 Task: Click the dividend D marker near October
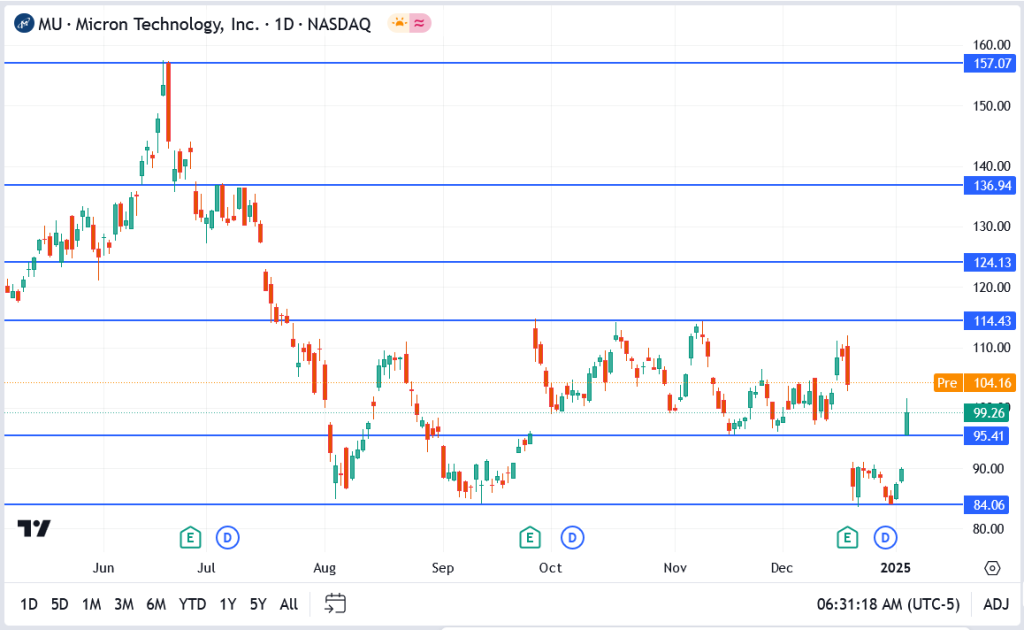click(x=572, y=538)
